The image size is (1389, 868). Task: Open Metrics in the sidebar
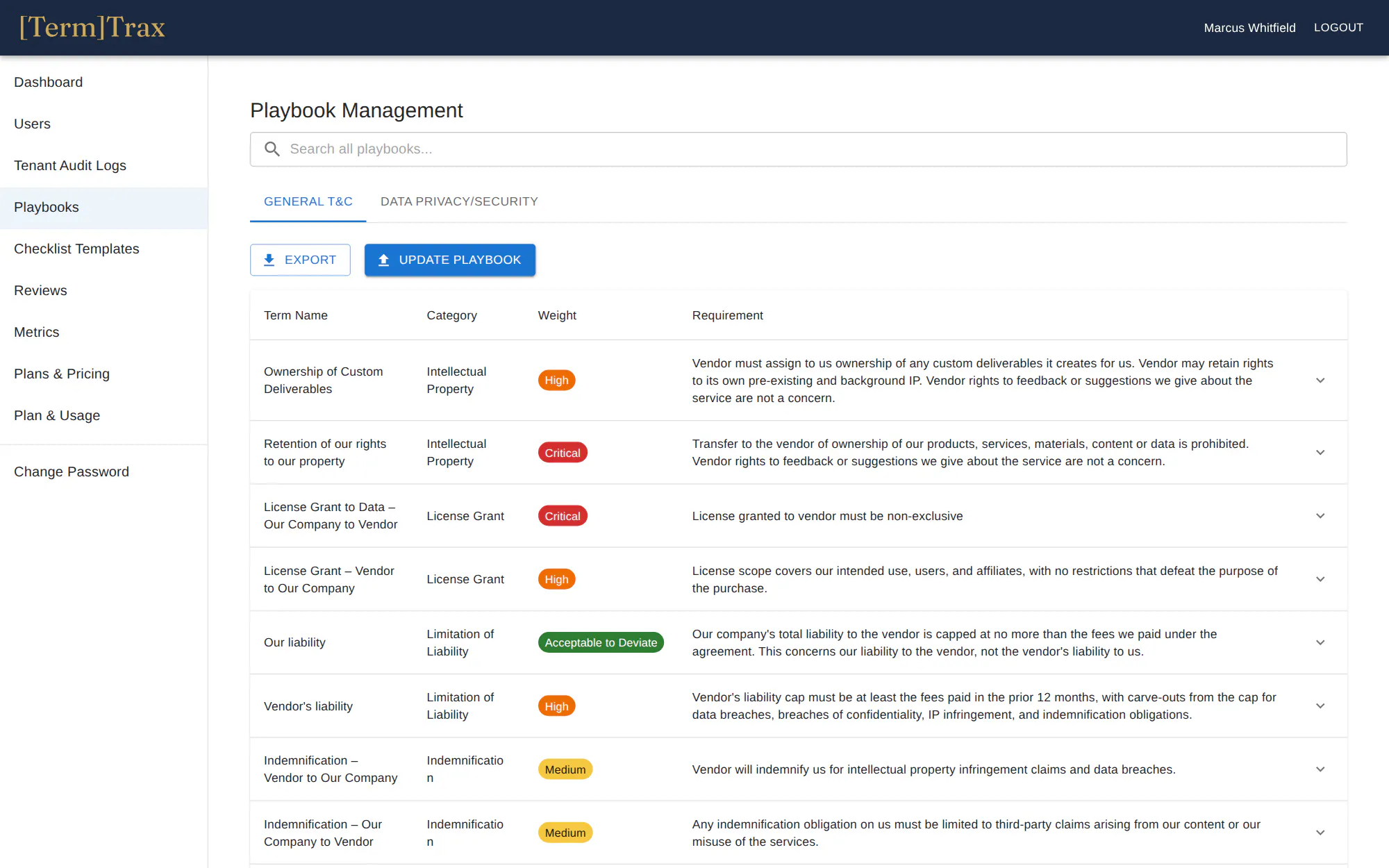click(104, 332)
